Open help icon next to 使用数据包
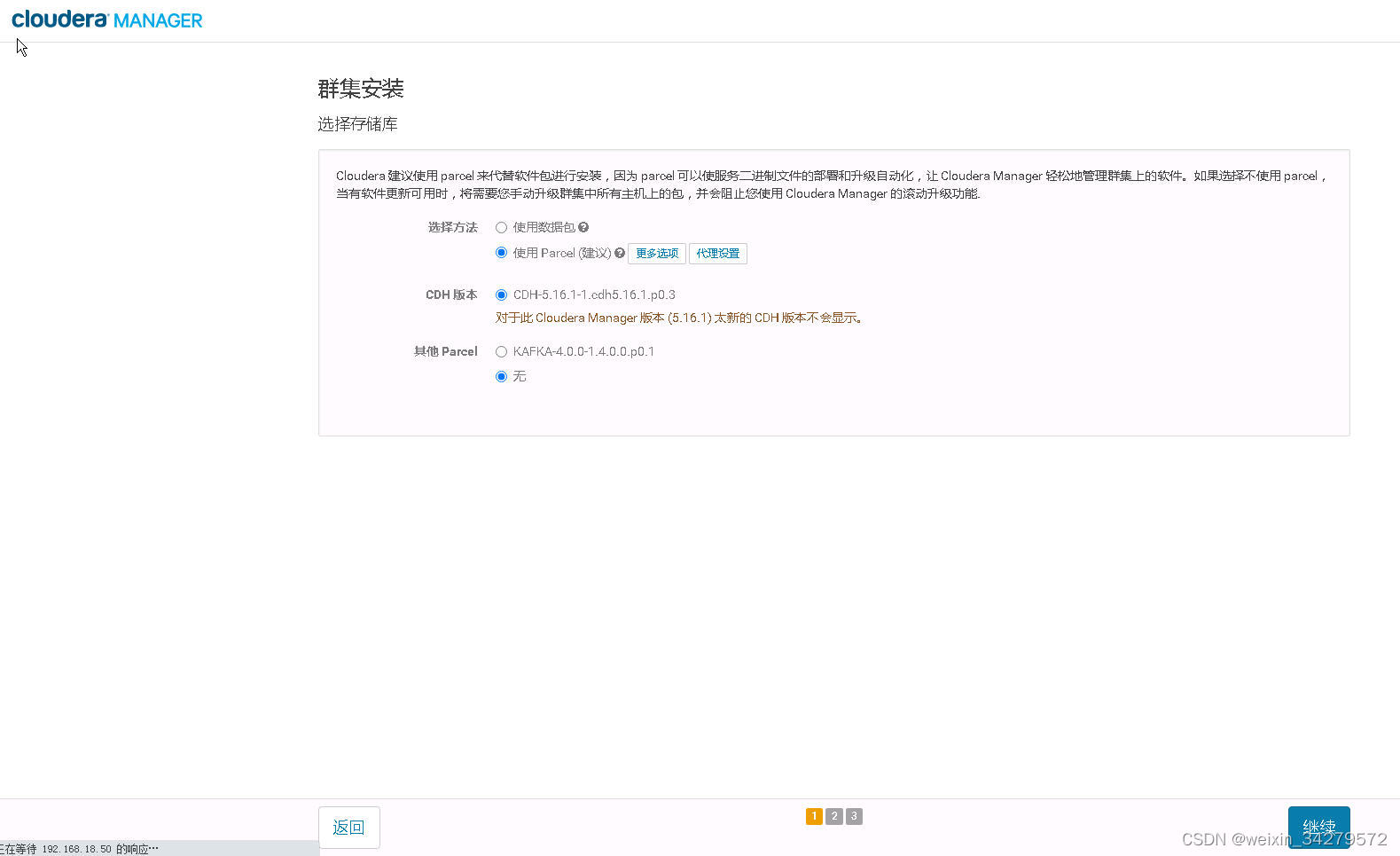The image size is (1400, 856). (583, 227)
